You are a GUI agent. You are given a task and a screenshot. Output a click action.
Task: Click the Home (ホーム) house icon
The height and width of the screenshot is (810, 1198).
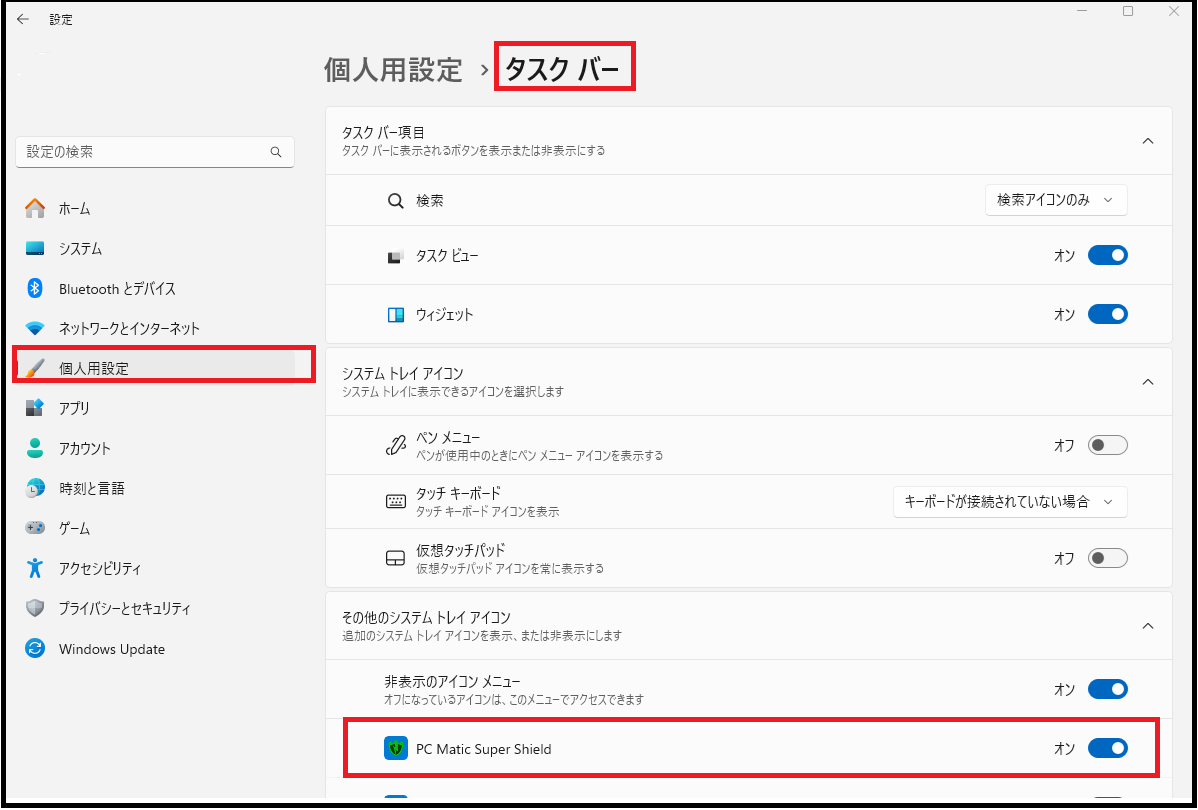pos(35,208)
